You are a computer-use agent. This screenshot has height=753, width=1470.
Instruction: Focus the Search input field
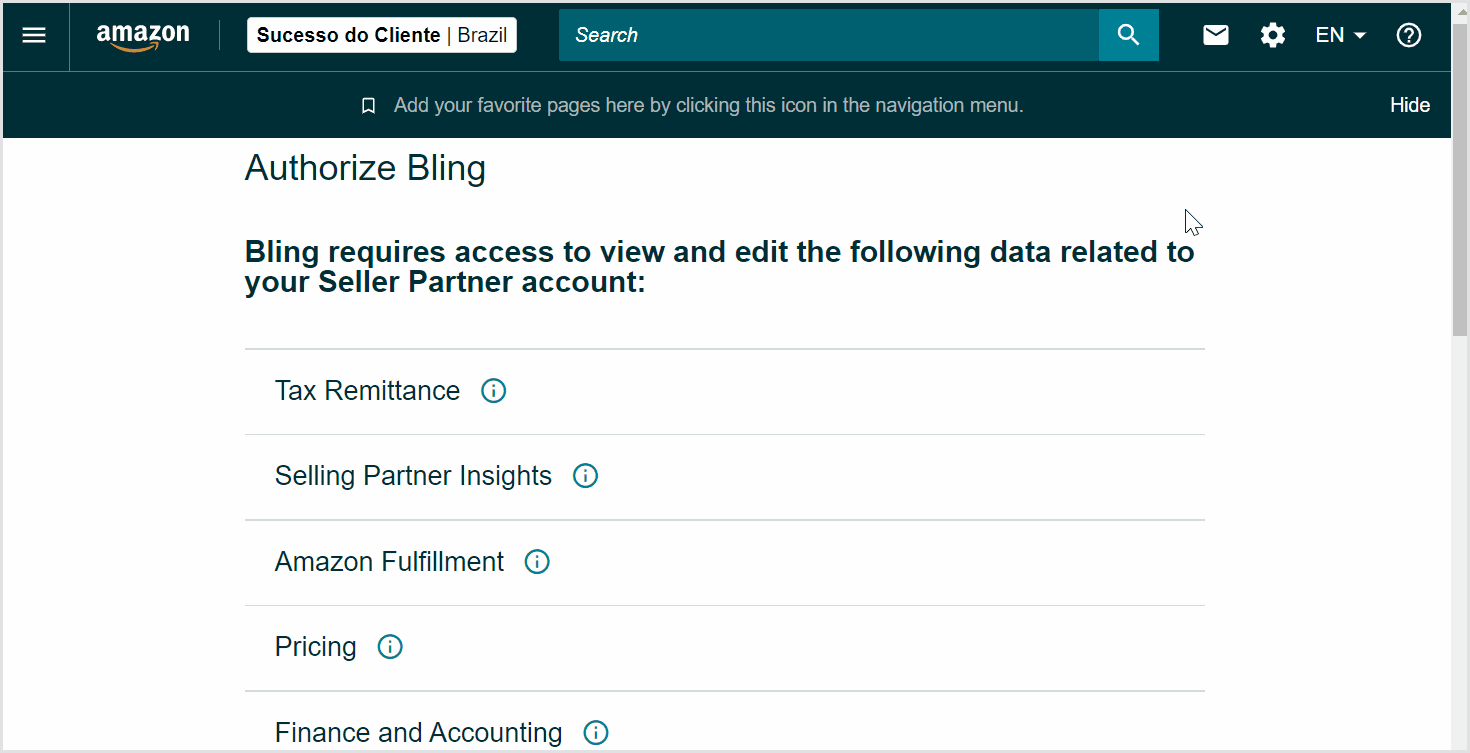tap(829, 35)
